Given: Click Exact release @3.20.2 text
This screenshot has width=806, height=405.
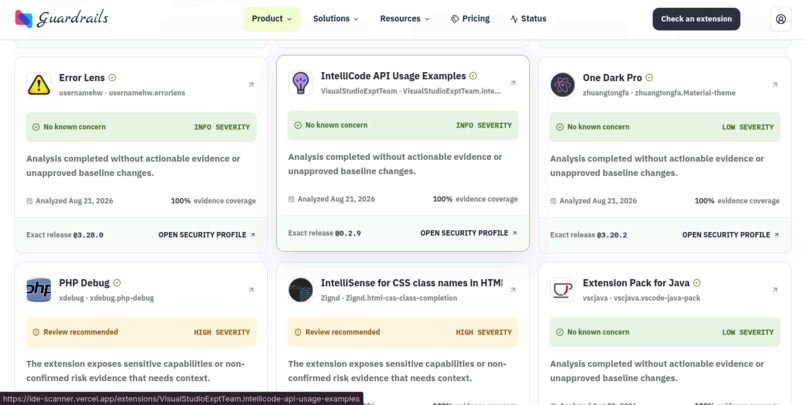Looking at the screenshot, I should [x=589, y=235].
